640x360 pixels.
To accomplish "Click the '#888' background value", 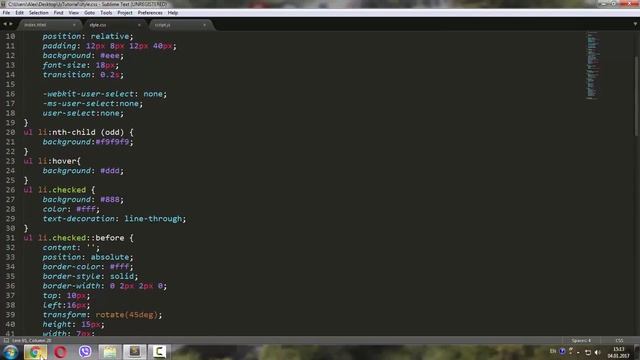I will pyautogui.click(x=110, y=200).
